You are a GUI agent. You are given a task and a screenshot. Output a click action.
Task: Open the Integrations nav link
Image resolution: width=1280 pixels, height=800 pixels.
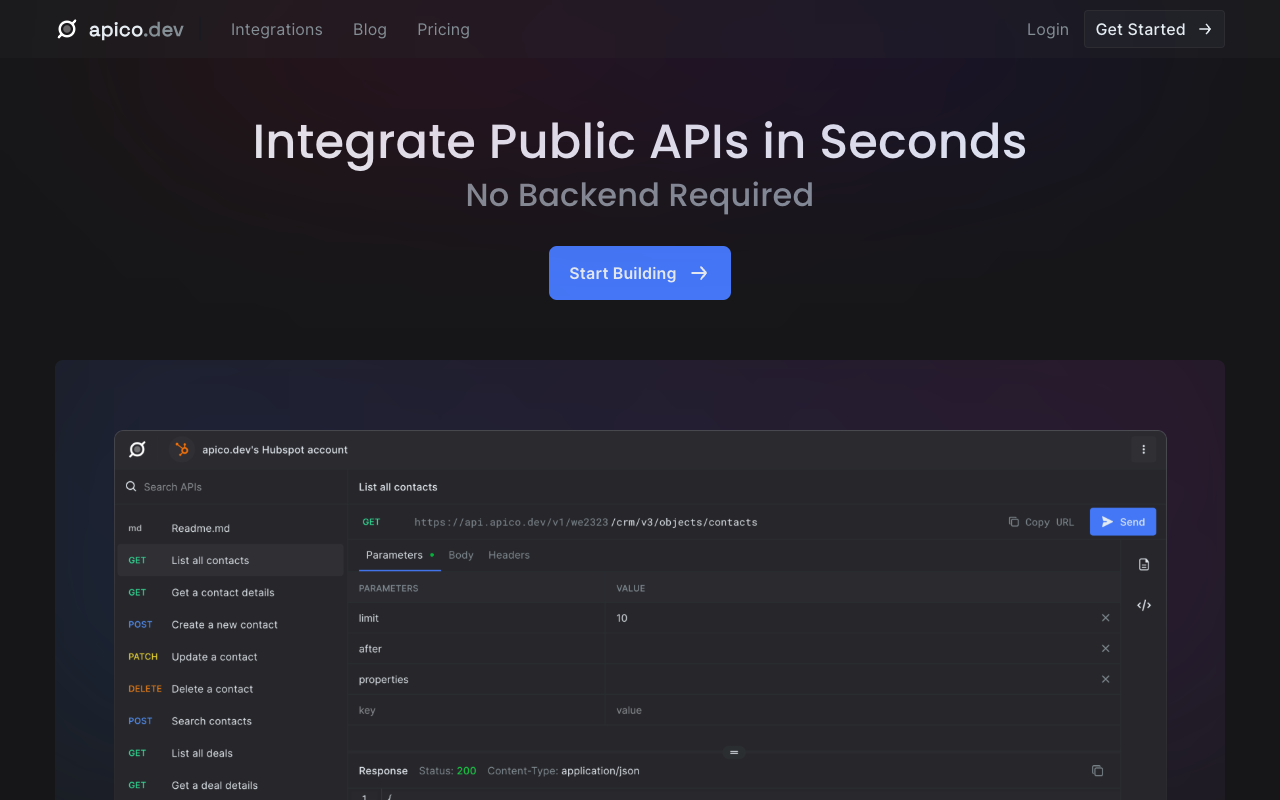coord(277,29)
